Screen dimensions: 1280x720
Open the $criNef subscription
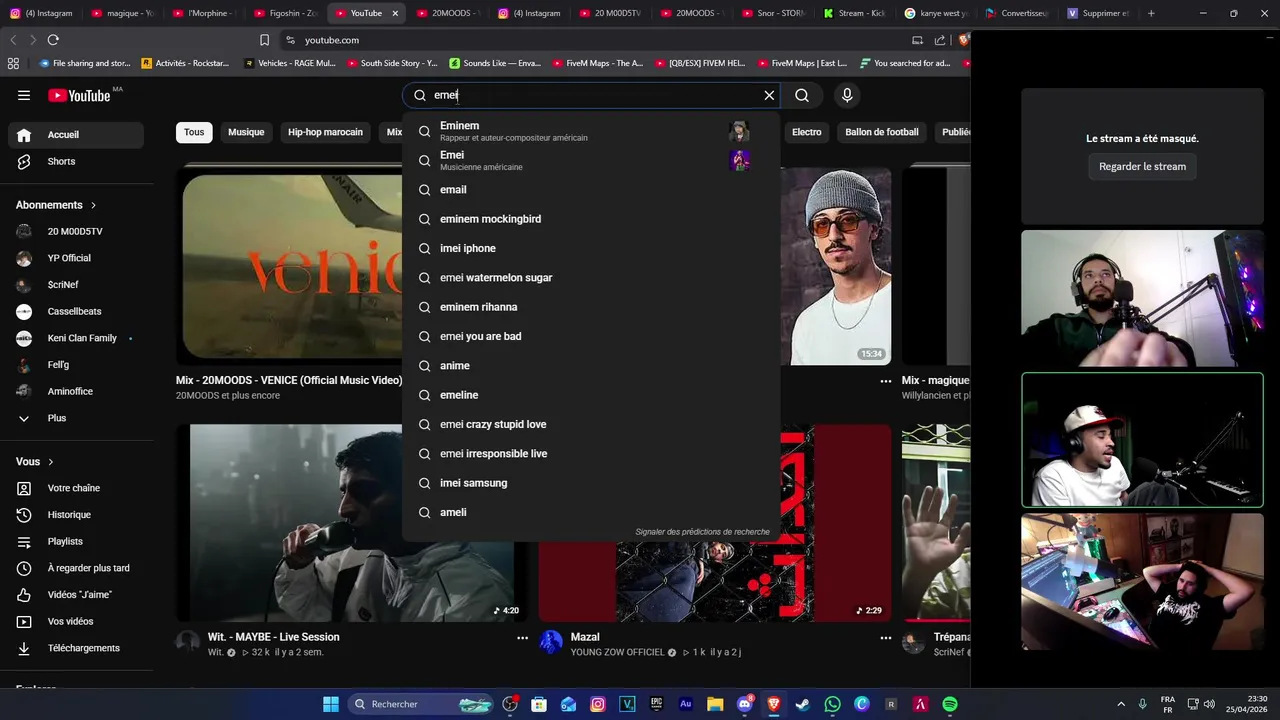(76, 285)
